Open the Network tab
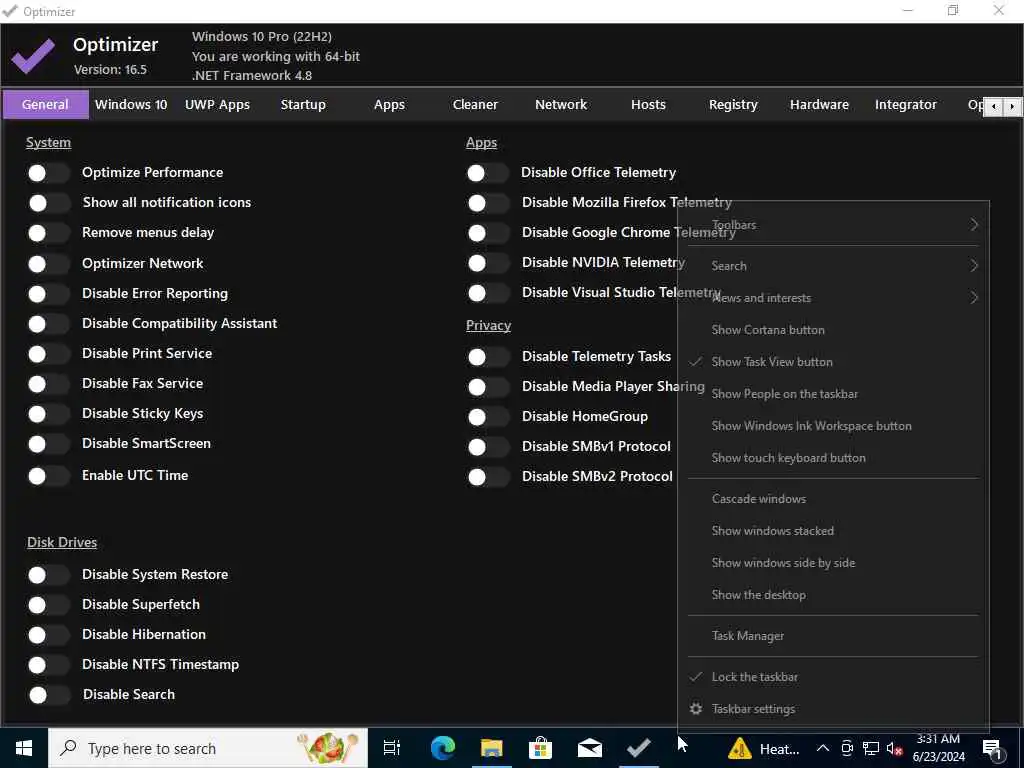This screenshot has height=768, width=1024. (561, 104)
